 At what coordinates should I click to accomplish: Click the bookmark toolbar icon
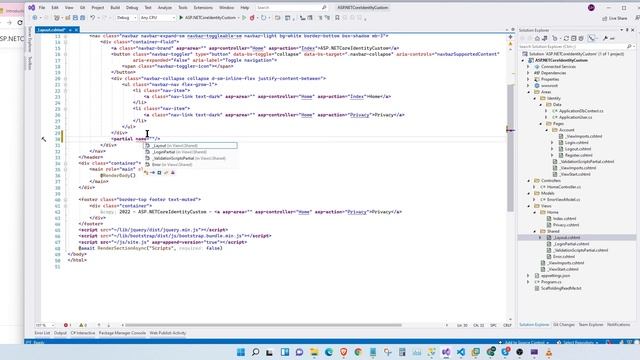pos(337,18)
